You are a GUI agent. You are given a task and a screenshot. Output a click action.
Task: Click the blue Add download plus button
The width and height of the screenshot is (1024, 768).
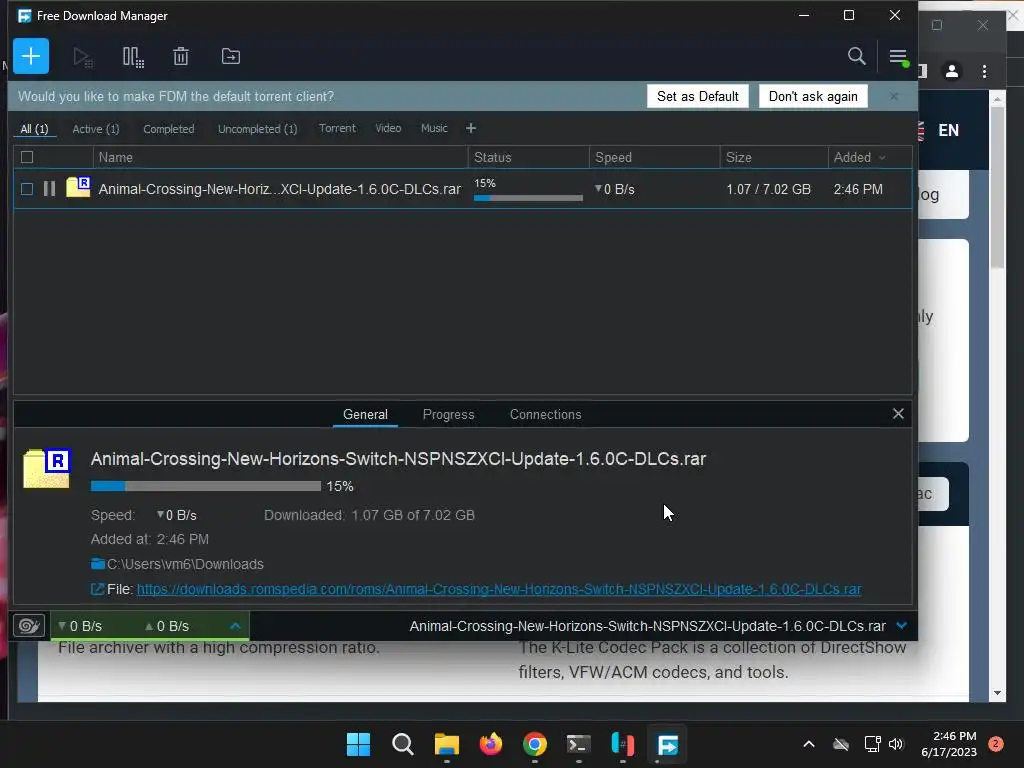(x=31, y=56)
